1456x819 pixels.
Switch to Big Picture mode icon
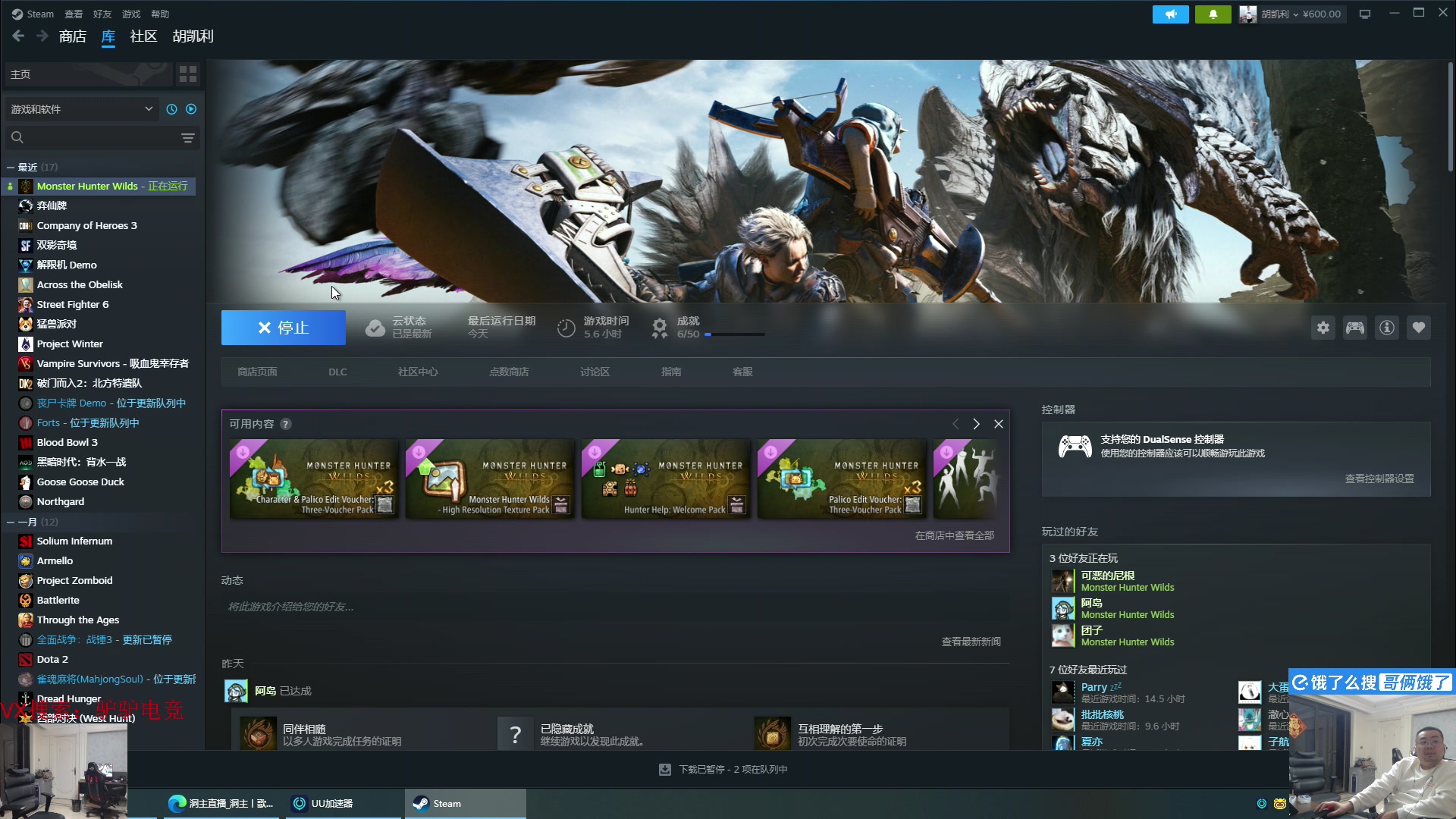point(1365,14)
